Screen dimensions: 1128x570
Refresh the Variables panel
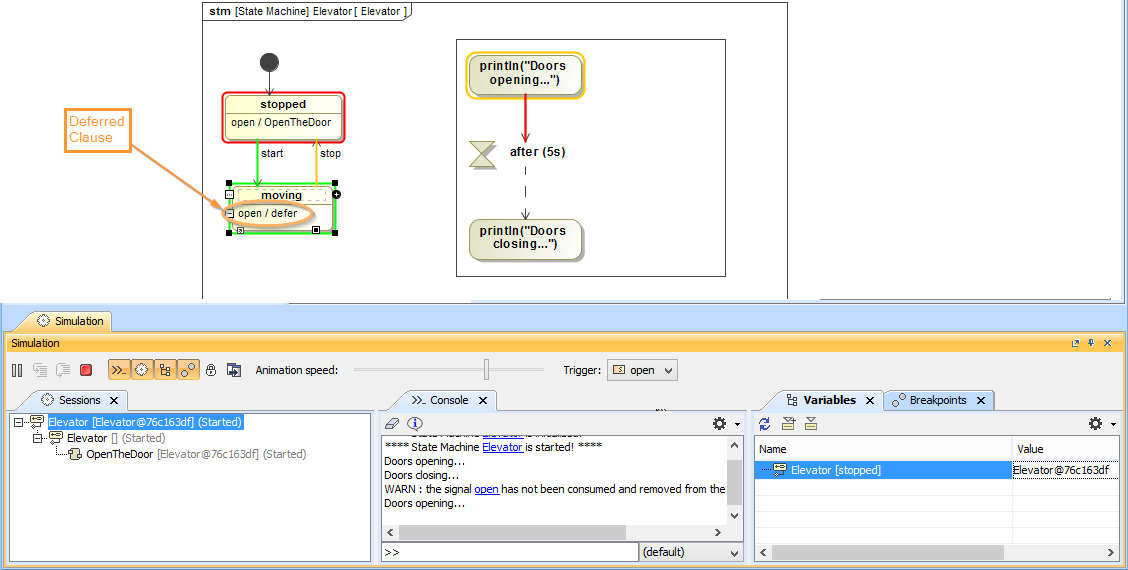click(765, 424)
